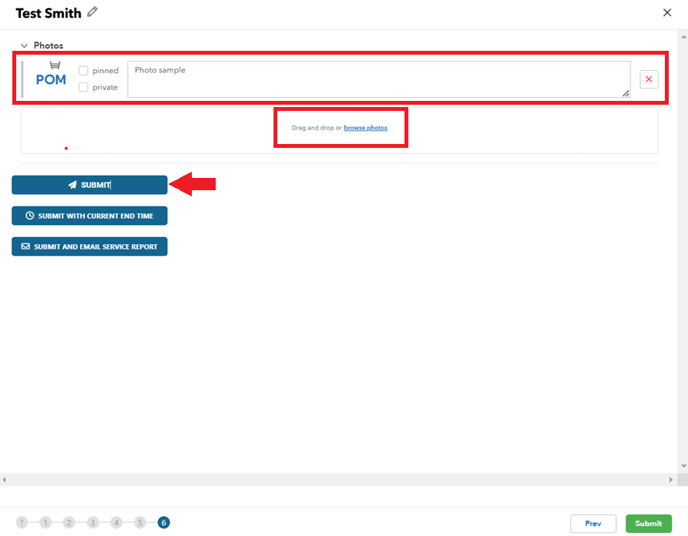688x536 pixels.
Task: Click the green Submit button
Action: (x=648, y=523)
